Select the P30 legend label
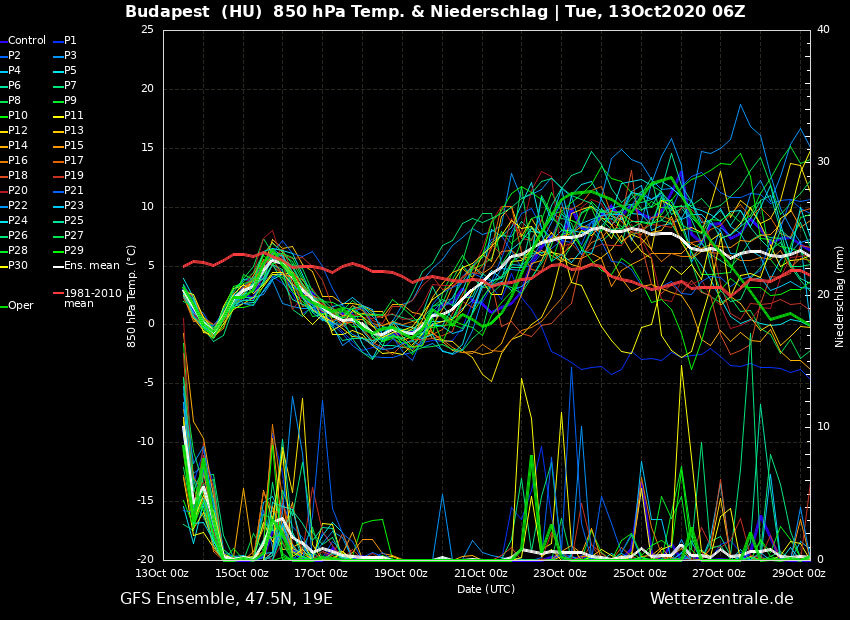Image resolution: width=850 pixels, height=620 pixels. pyautogui.click(x=18, y=266)
